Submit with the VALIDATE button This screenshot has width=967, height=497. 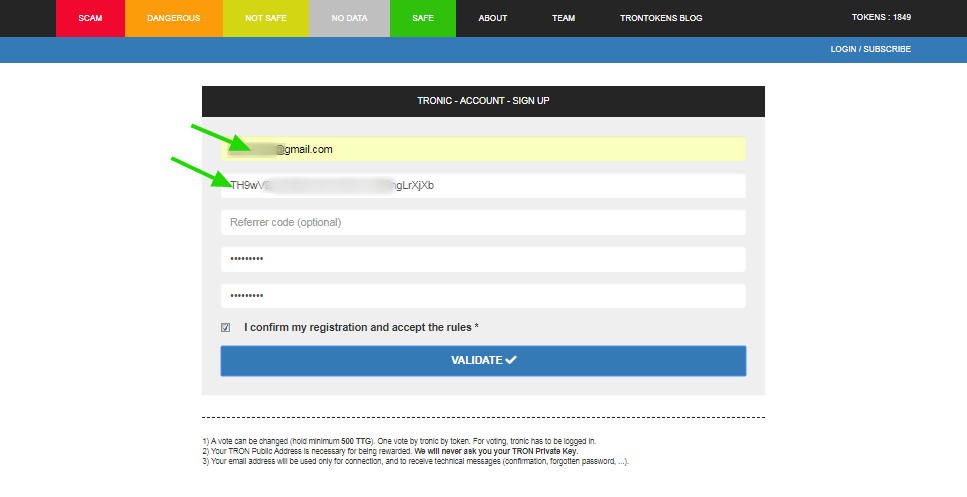(483, 361)
